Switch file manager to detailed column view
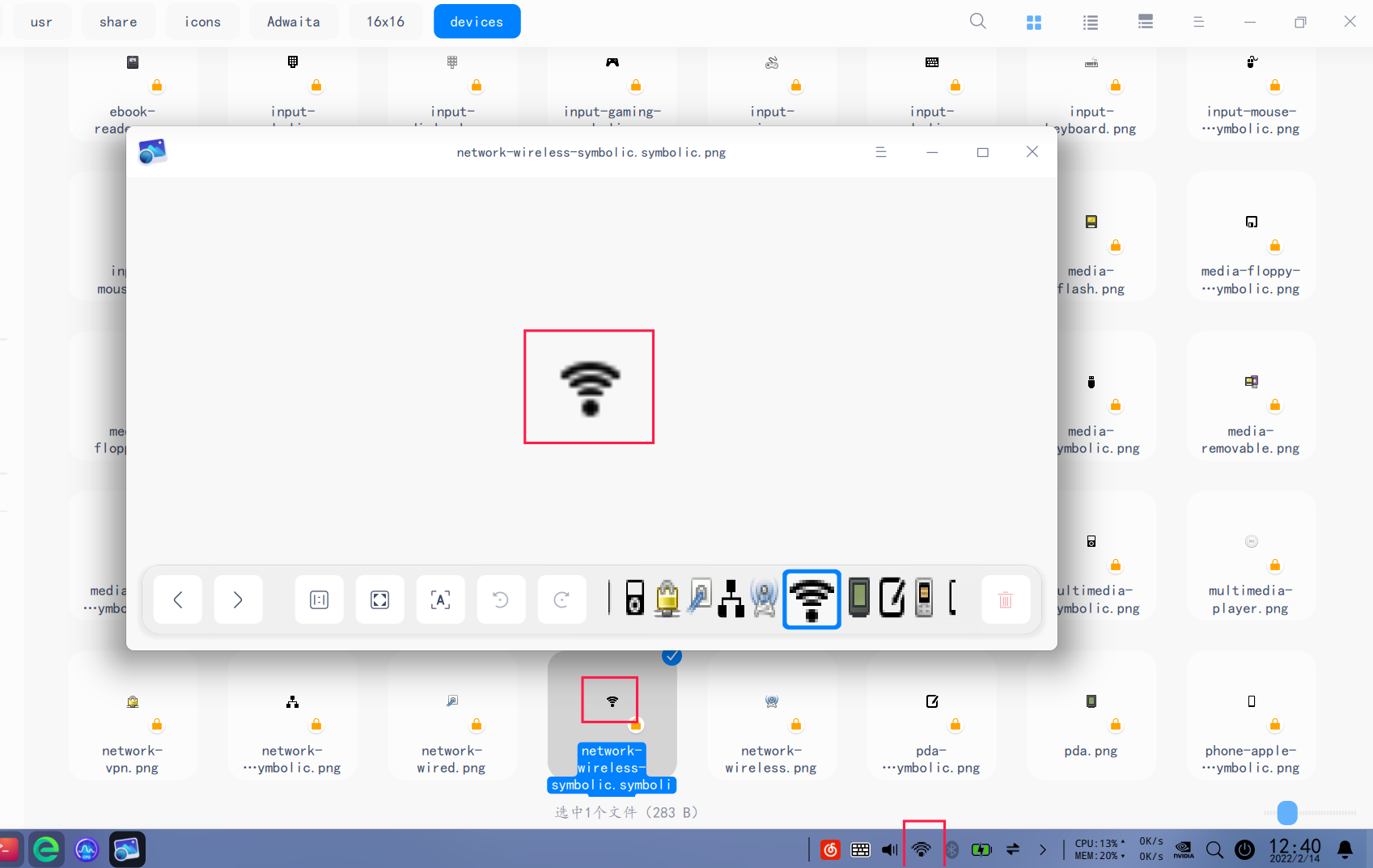Viewport: 1373px width, 868px height. pos(1146,22)
